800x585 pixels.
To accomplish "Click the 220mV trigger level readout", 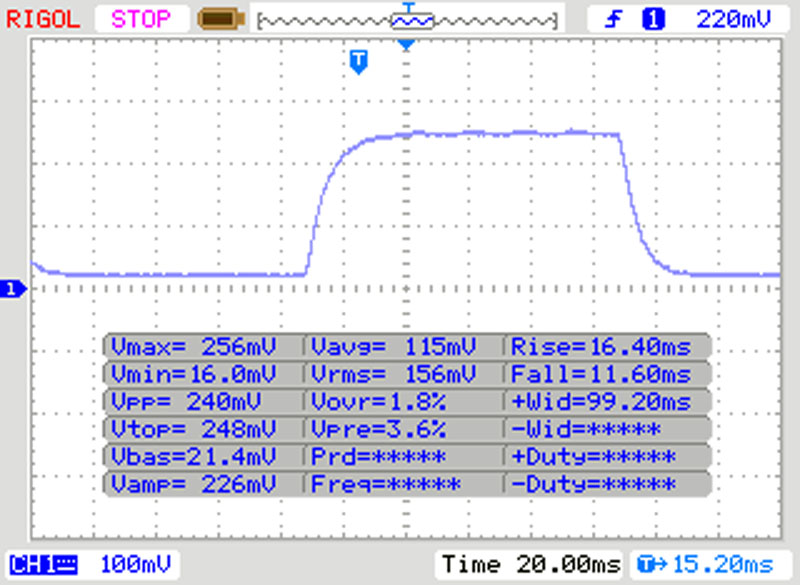I will tap(734, 20).
